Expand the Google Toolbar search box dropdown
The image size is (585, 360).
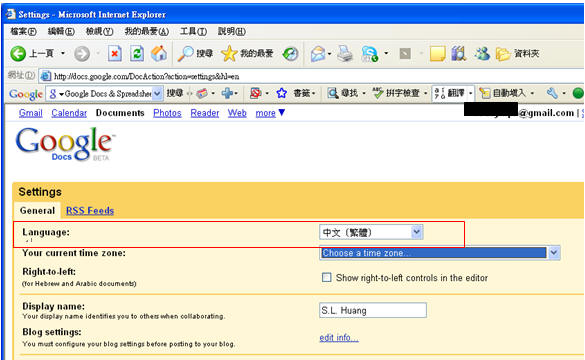(x=157, y=93)
